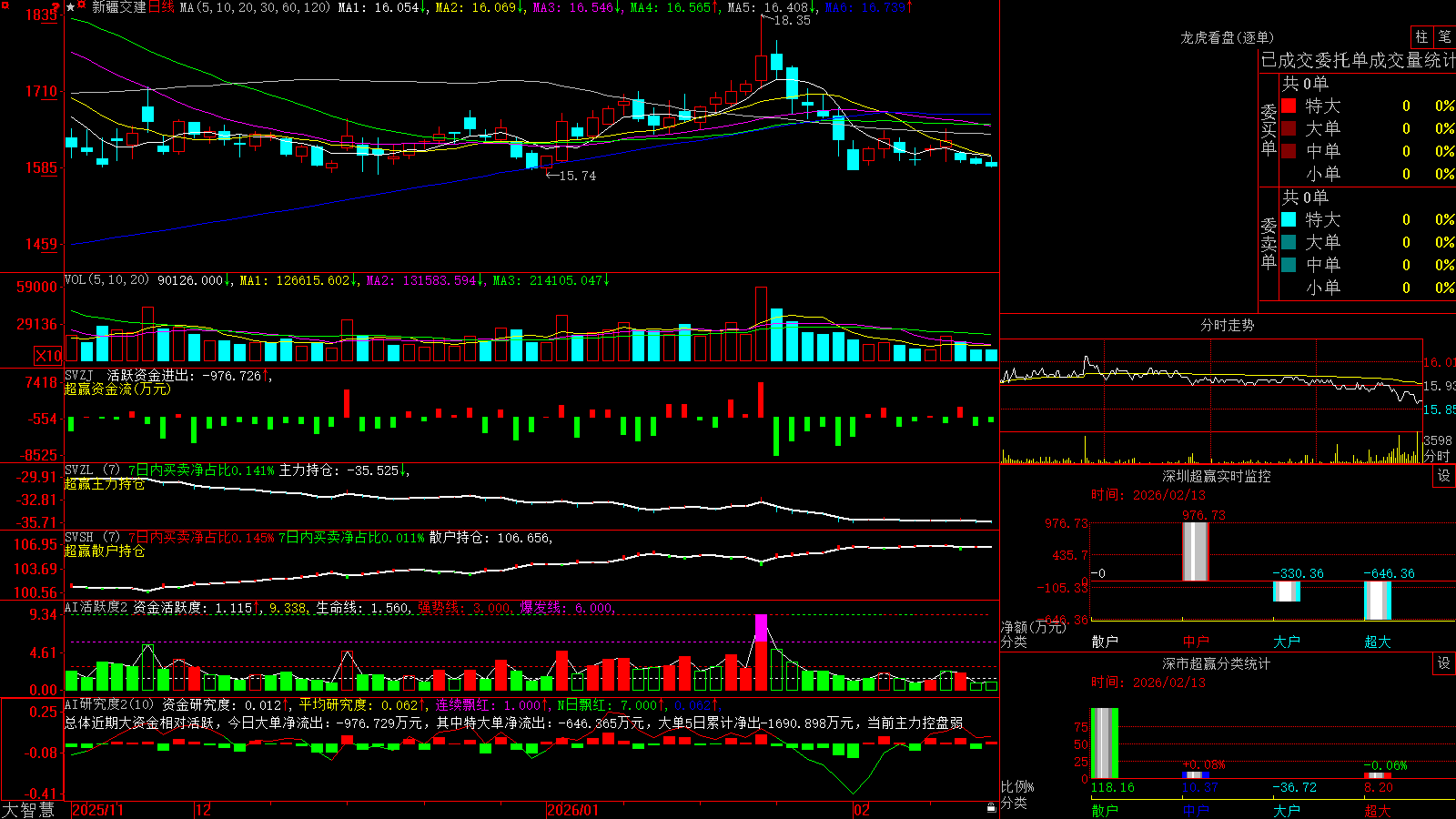Image resolution: width=1456 pixels, height=819 pixels.
Task: Click the 委买单 section label
Action: 1269,130
